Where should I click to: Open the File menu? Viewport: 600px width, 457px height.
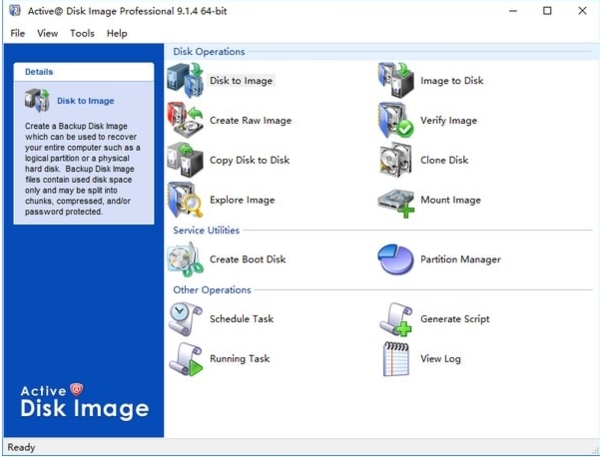point(18,33)
